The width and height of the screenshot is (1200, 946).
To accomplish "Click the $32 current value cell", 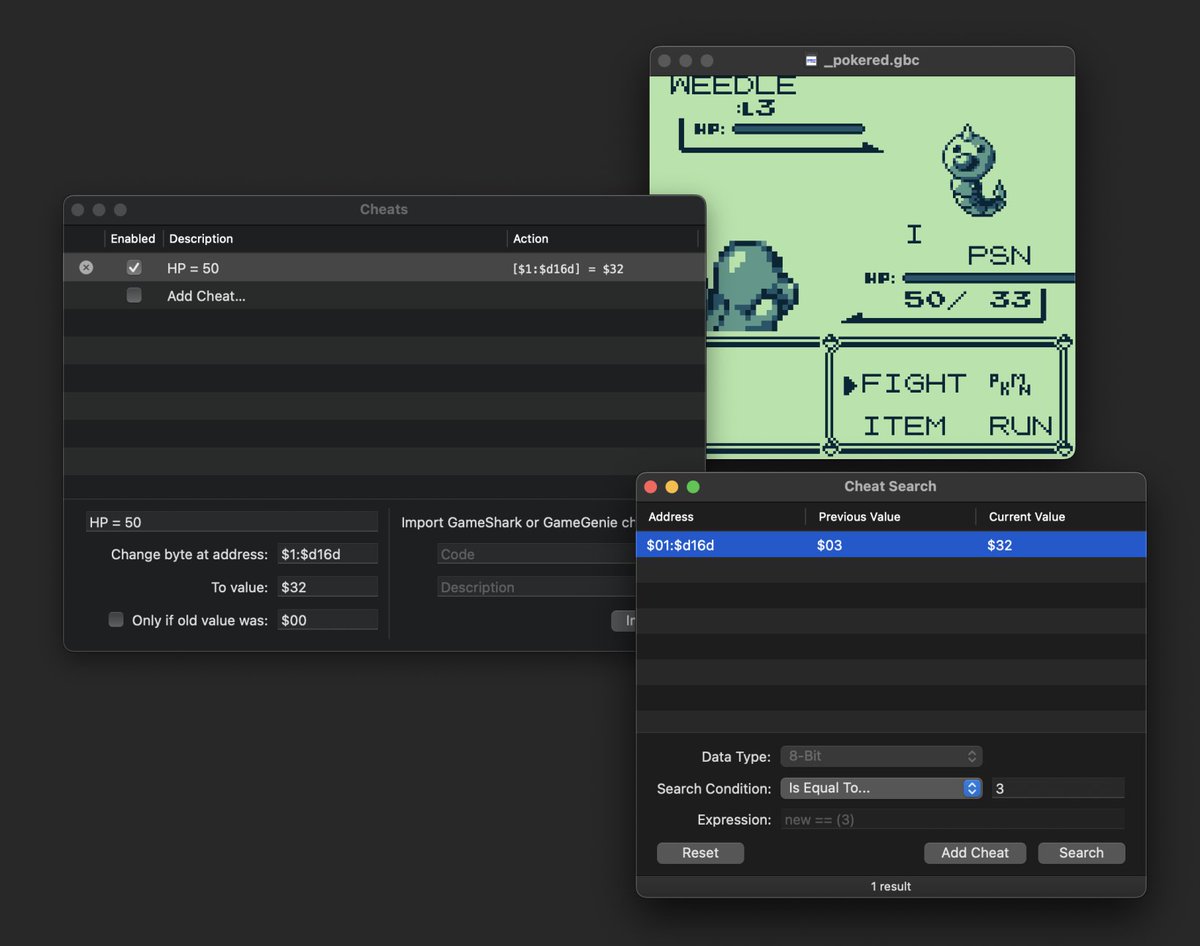I will 1000,545.
